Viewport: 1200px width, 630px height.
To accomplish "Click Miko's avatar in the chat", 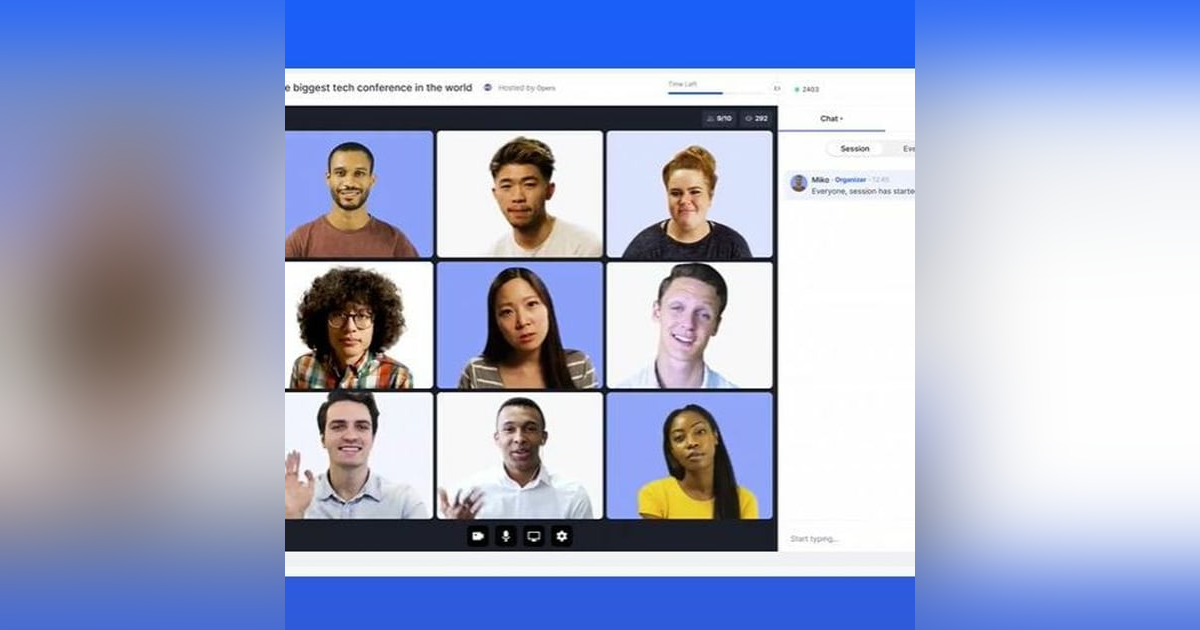I will [799, 183].
